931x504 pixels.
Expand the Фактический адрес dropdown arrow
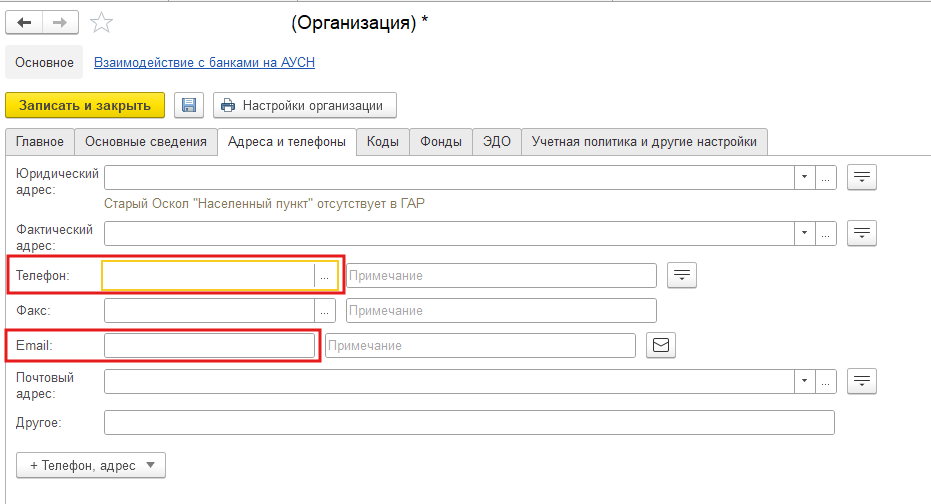coord(805,233)
